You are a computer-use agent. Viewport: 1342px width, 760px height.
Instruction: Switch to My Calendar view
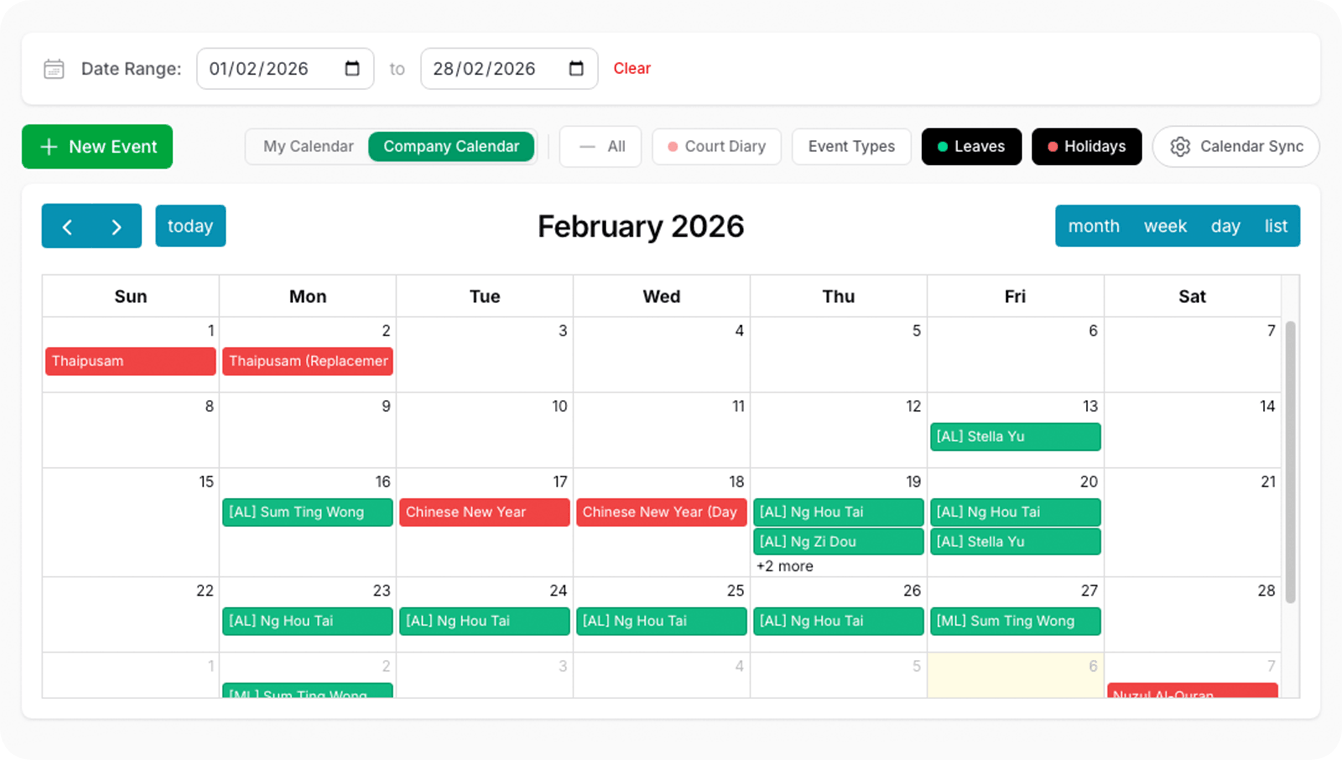click(x=308, y=147)
